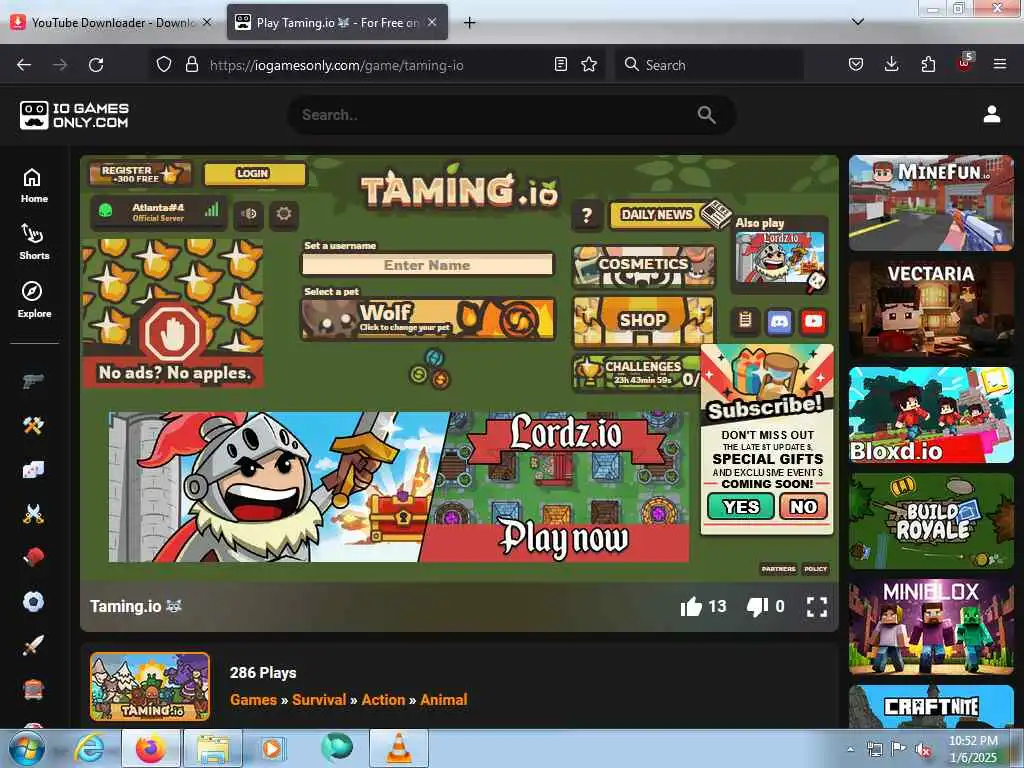The width and height of the screenshot is (1024, 768).
Task: Open server selector Atlanta#4
Action: (159, 212)
